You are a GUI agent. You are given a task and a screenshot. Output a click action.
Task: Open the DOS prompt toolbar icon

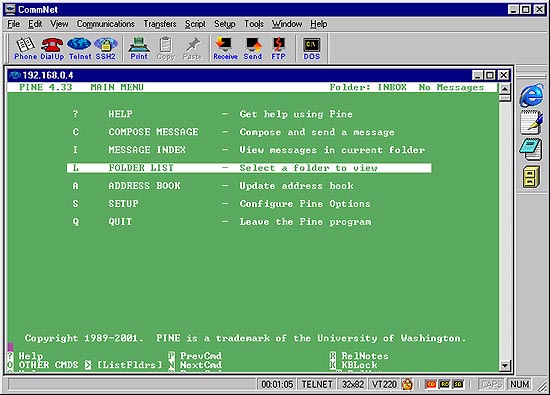point(311,48)
